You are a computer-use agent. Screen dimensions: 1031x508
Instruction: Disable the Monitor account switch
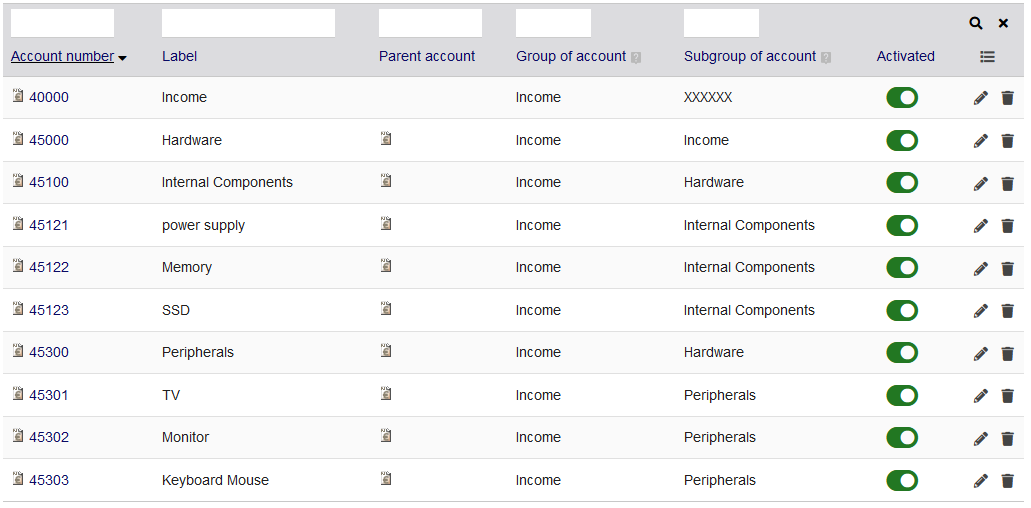tap(901, 438)
